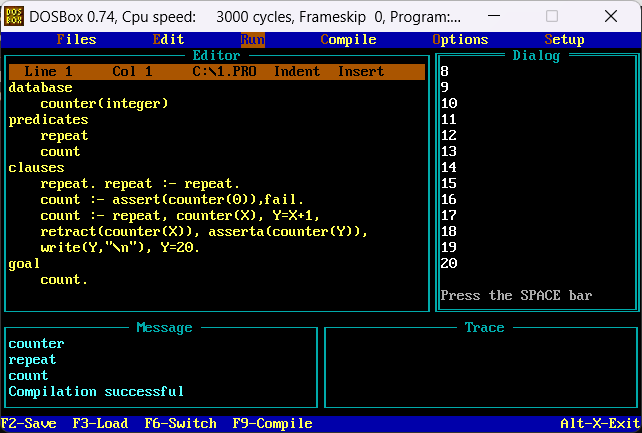Click the 'Col 1' status indicator
The height and width of the screenshot is (433, 642).
pyautogui.click(x=132, y=72)
